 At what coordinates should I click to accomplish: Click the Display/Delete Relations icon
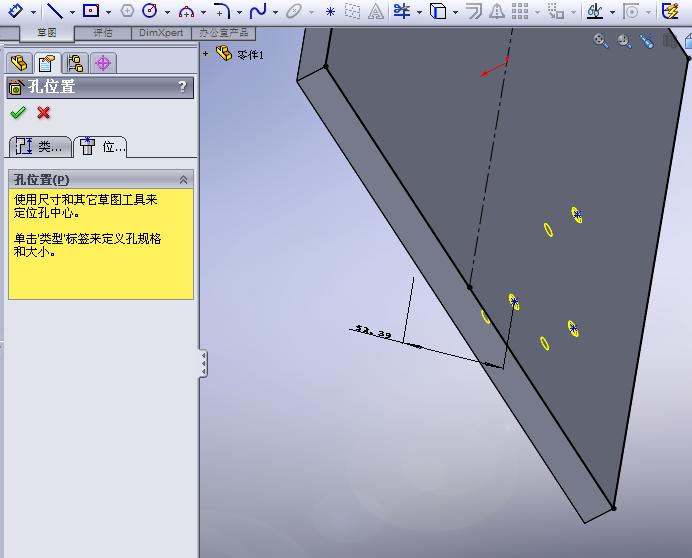tap(595, 11)
